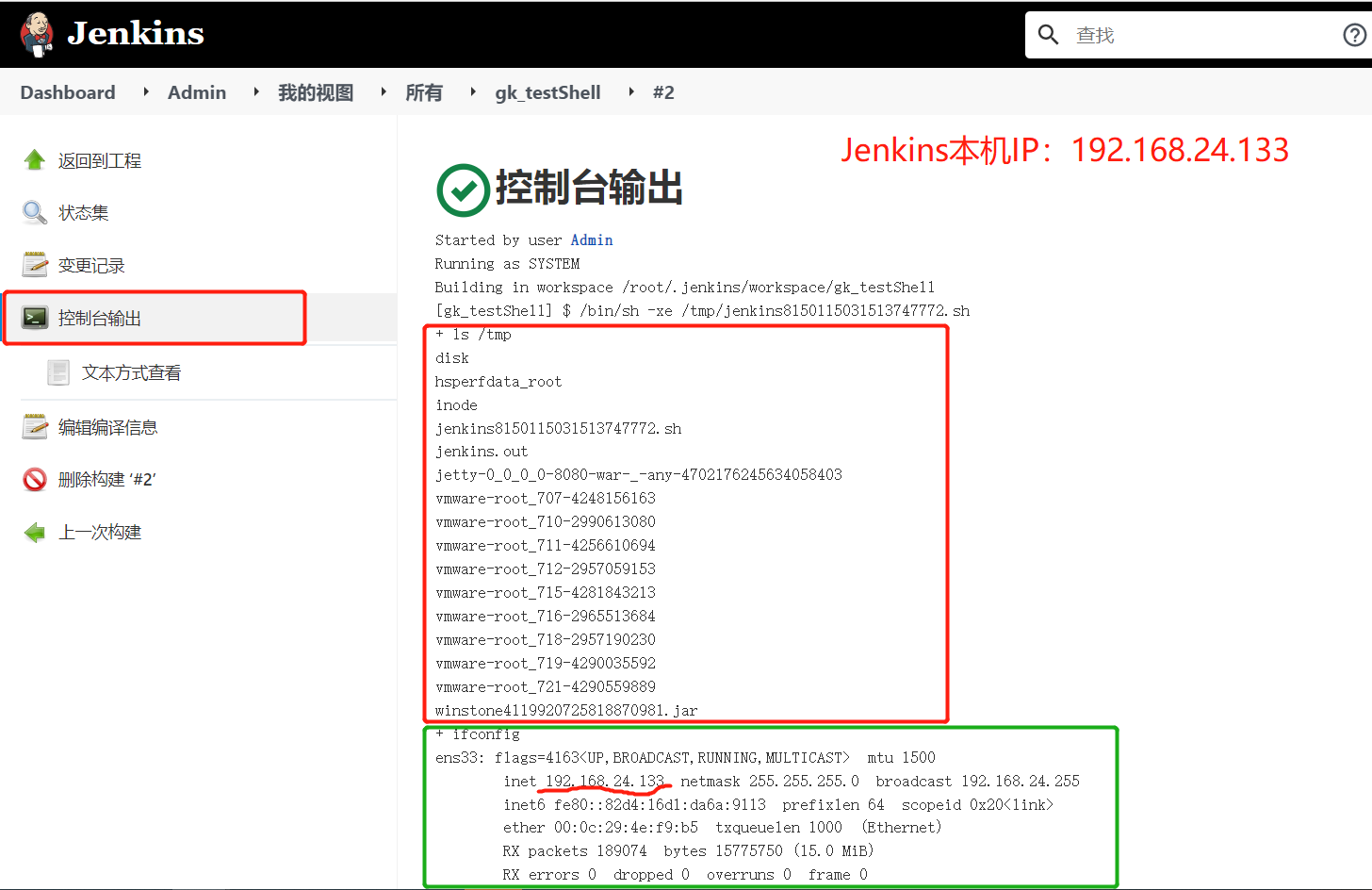Screen dimensions: 1372x890
Task: Go to Dashboard breadcrumb
Action: click(68, 92)
